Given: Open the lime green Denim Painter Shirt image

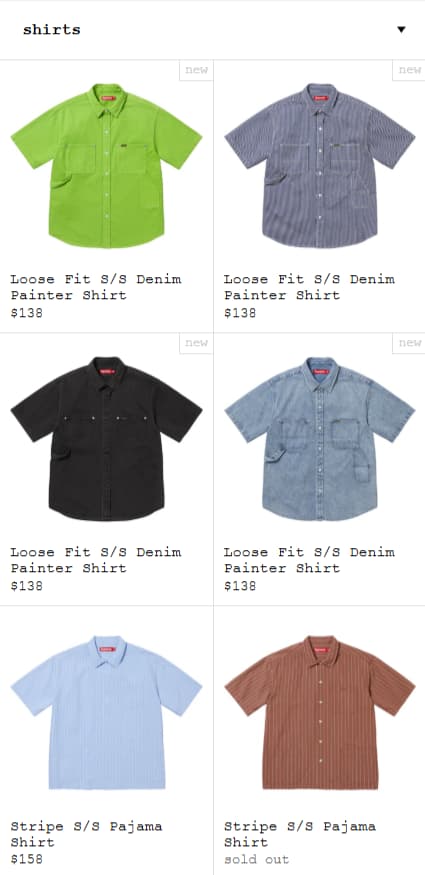Looking at the screenshot, I should tap(107, 165).
